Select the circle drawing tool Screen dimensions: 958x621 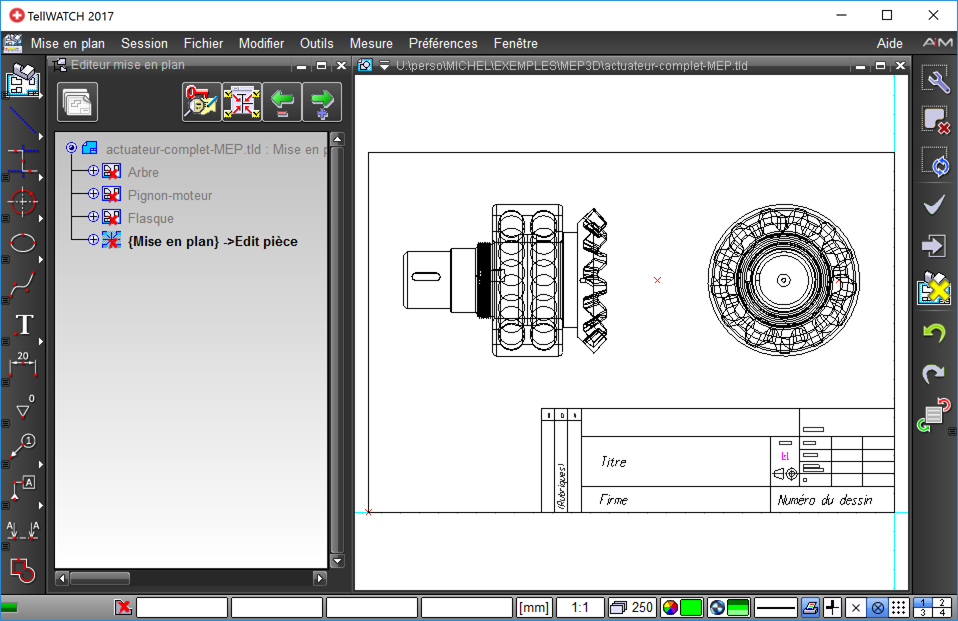click(x=22, y=201)
